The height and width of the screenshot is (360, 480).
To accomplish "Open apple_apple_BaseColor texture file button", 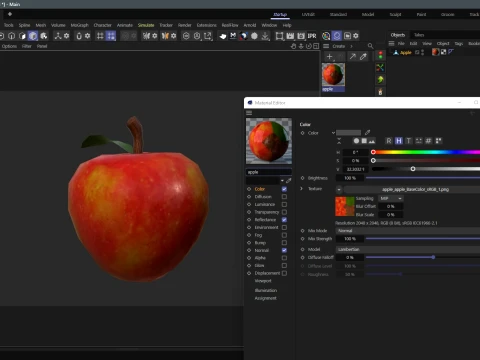I will (x=412, y=189).
